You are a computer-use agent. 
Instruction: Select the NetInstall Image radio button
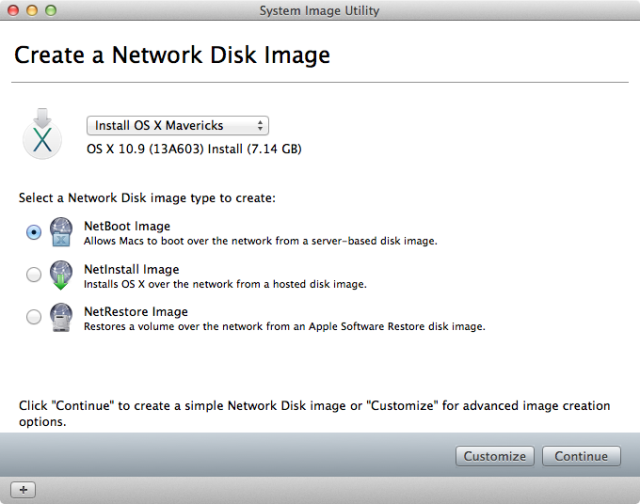[x=34, y=274]
